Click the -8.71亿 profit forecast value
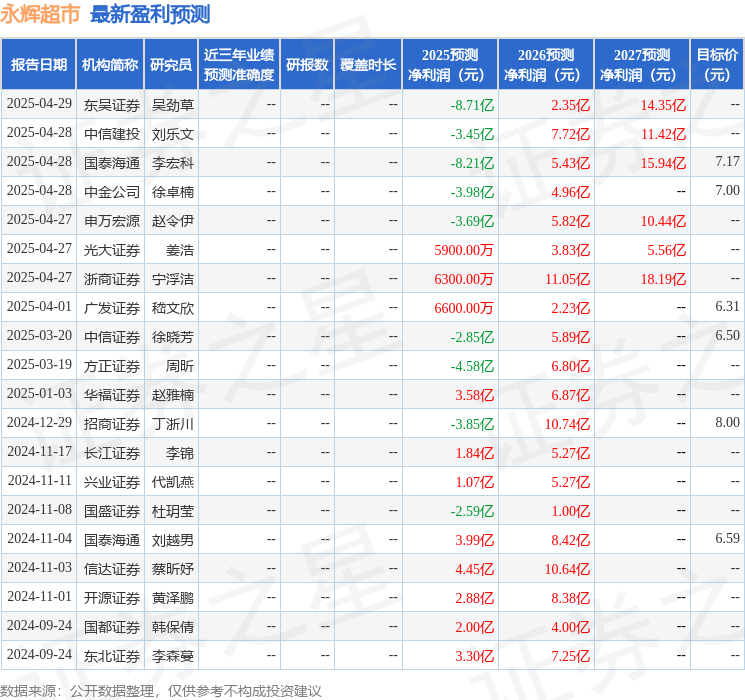Image resolution: width=745 pixels, height=700 pixels. (472, 105)
